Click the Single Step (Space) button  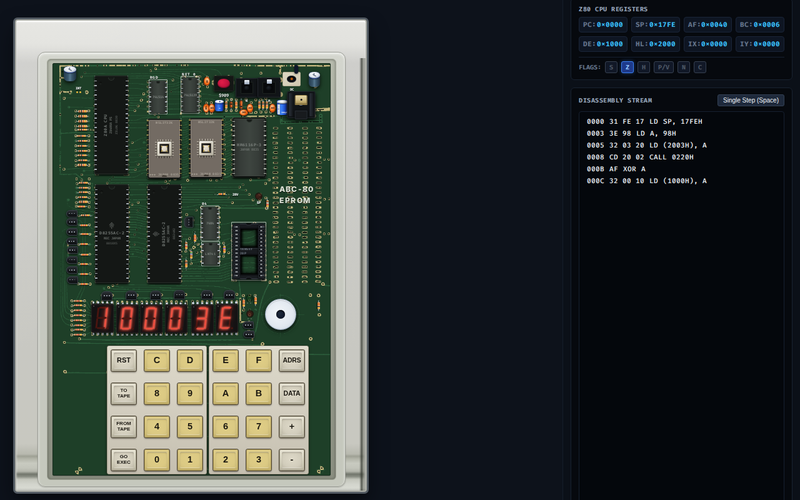click(x=751, y=100)
